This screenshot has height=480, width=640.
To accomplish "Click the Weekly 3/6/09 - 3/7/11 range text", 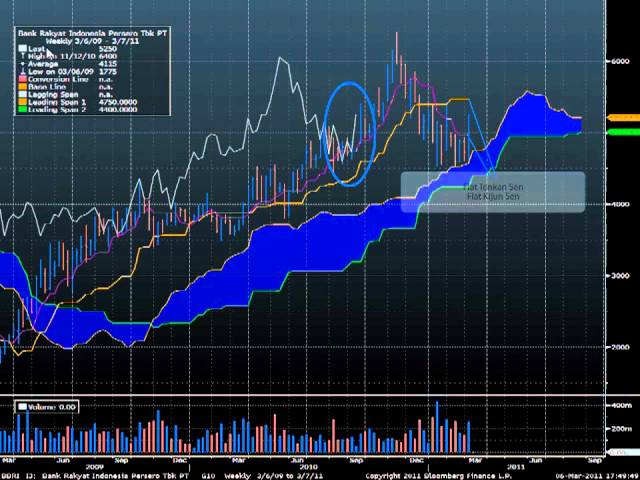I will point(92,41).
